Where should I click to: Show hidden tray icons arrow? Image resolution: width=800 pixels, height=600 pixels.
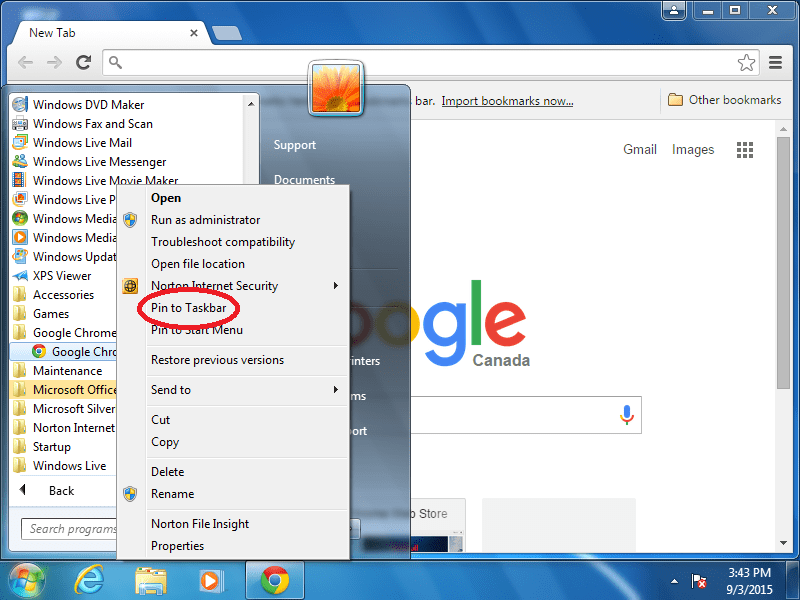pyautogui.click(x=674, y=581)
